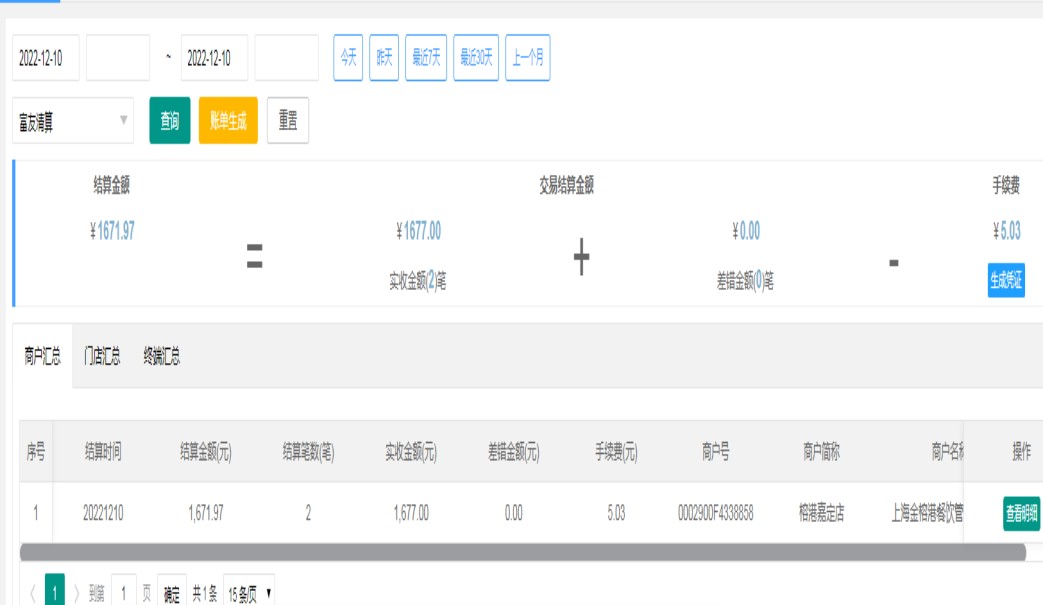Viewport: 1043px width, 605px height.
Task: Open the 富友清算 dropdown
Action: pyautogui.click(x=73, y=121)
